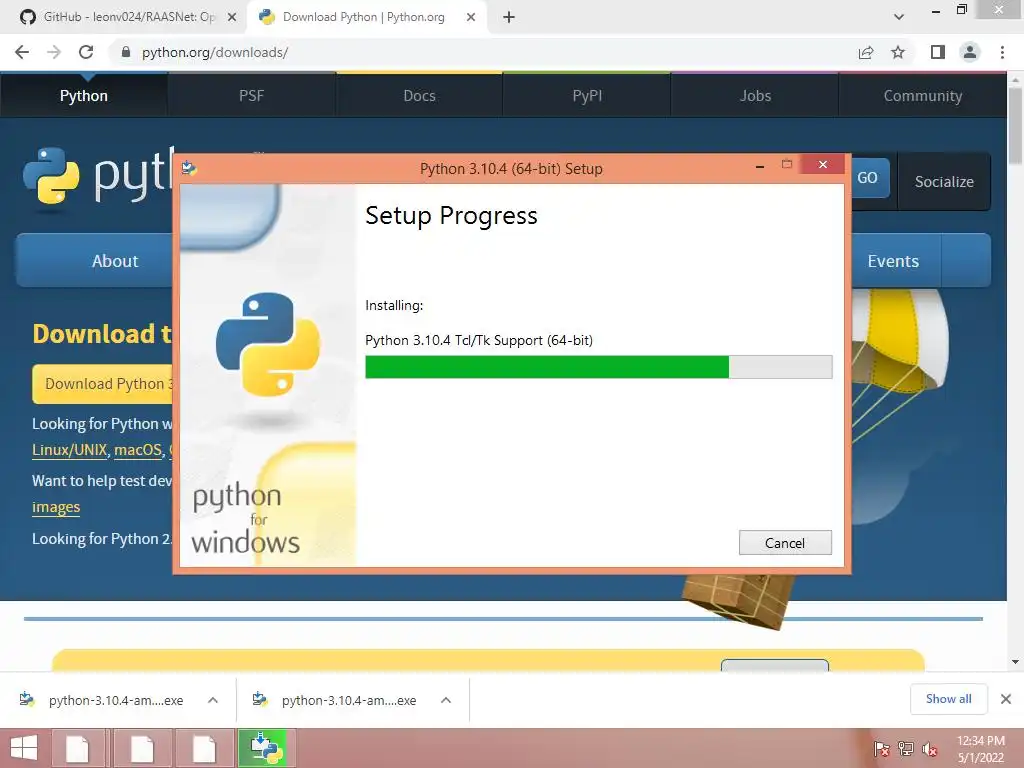Click the Action Center flag tray icon
Screen dimensions: 1024x768
[x=881, y=749]
